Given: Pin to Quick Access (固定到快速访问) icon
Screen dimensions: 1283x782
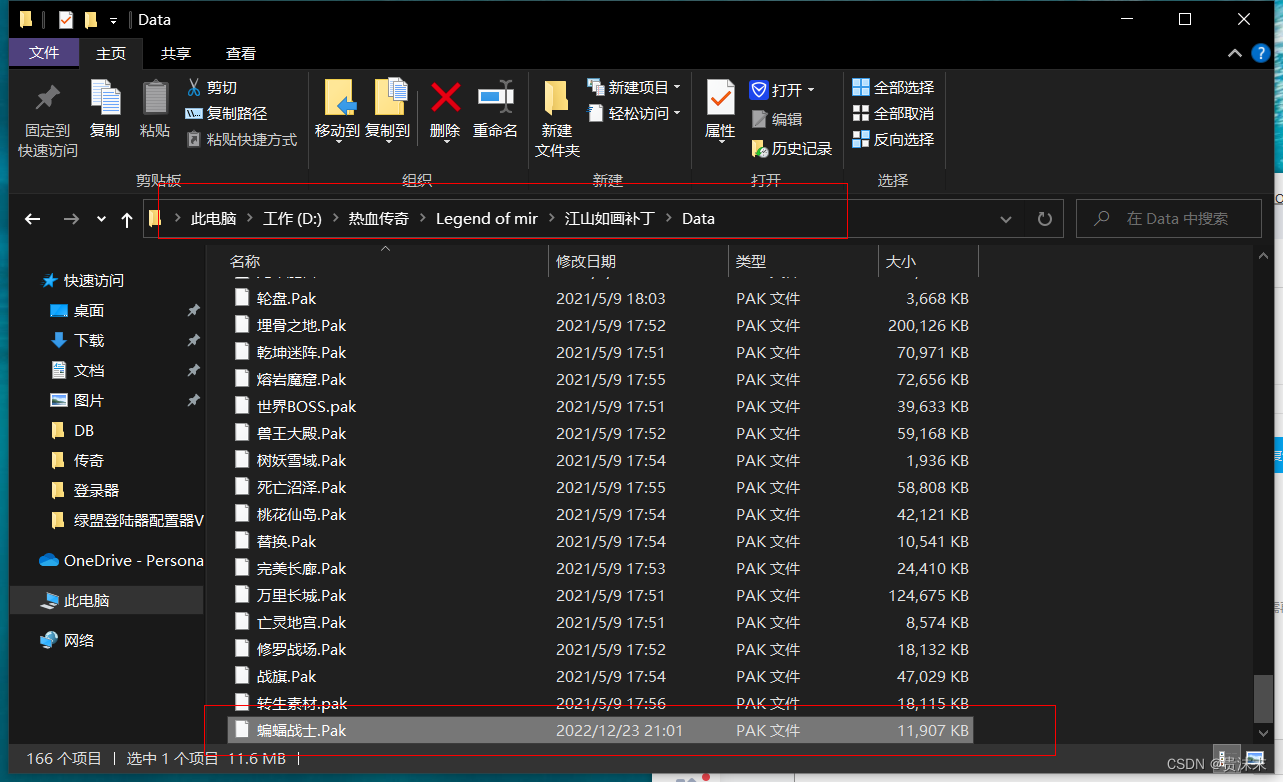Looking at the screenshot, I should [x=47, y=98].
